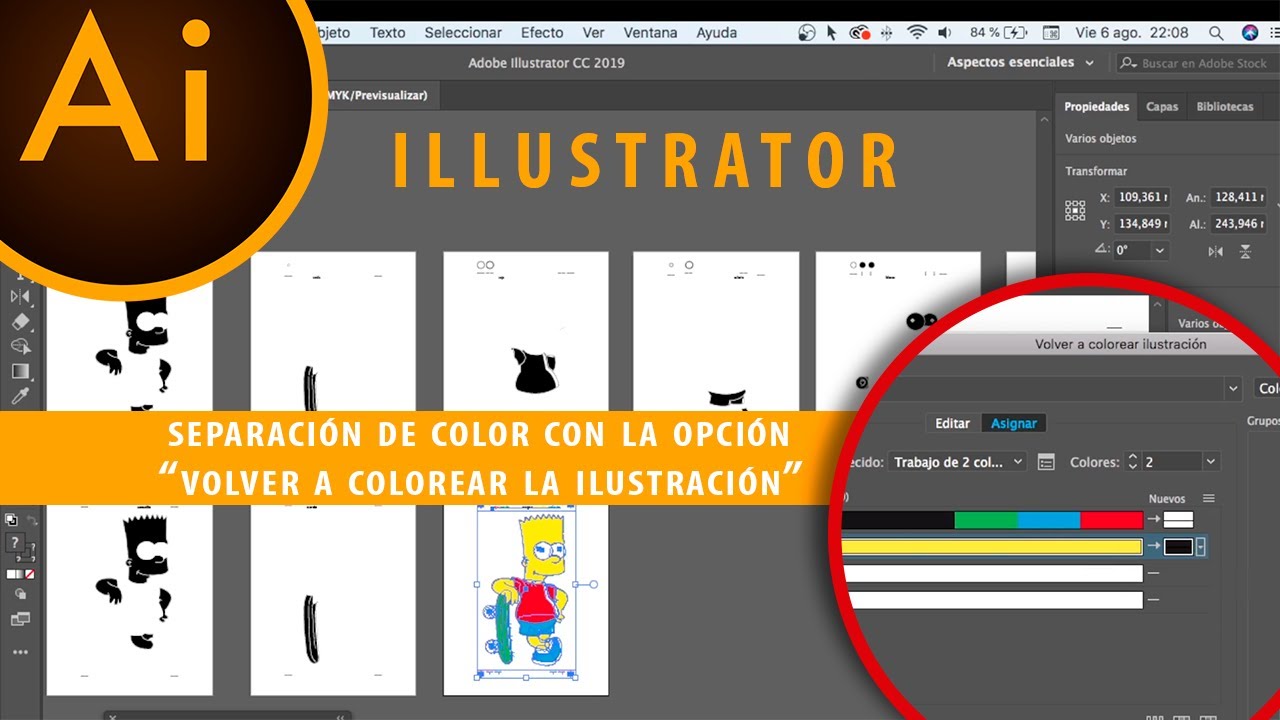
Task: Click the rotation angle icon
Action: (1101, 249)
